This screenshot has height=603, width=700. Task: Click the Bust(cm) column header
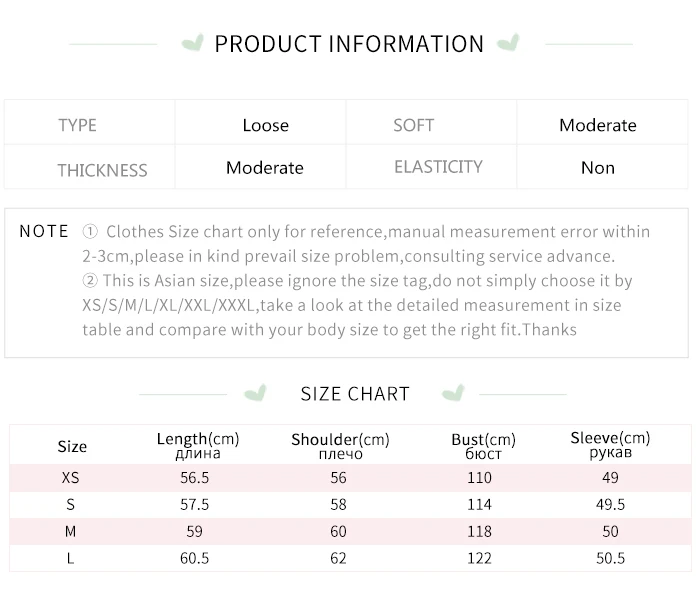coord(483,446)
